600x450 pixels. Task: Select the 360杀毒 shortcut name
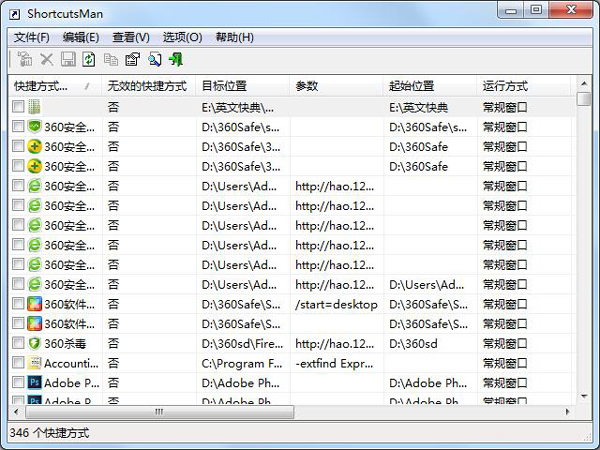pyautogui.click(x=65, y=344)
